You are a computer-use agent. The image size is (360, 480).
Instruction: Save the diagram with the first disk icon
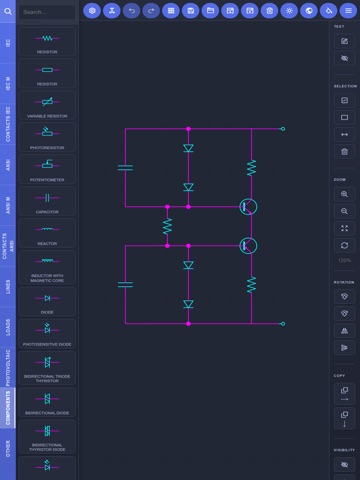point(191,11)
